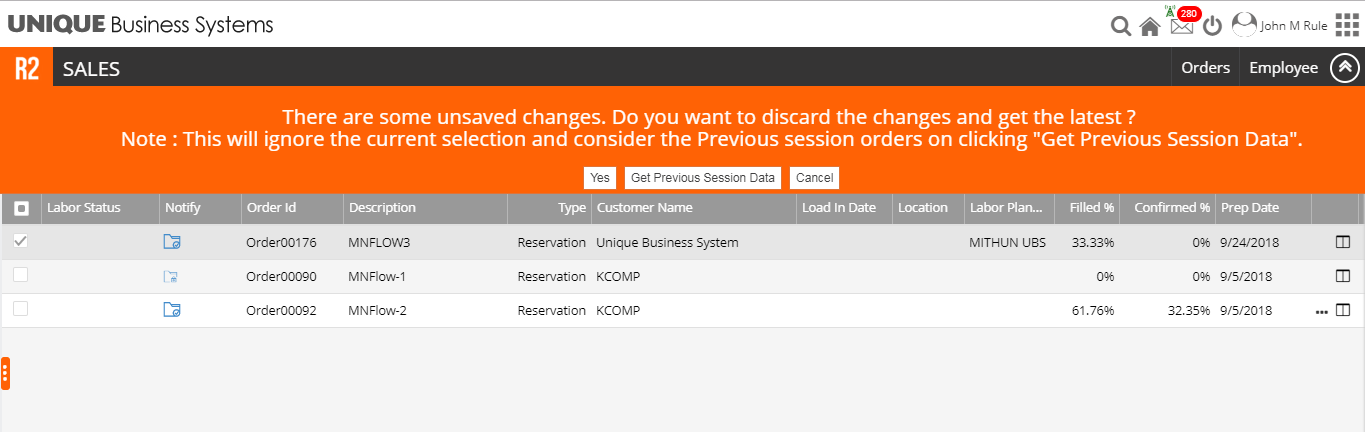Go to the home icon

pyautogui.click(x=1150, y=27)
